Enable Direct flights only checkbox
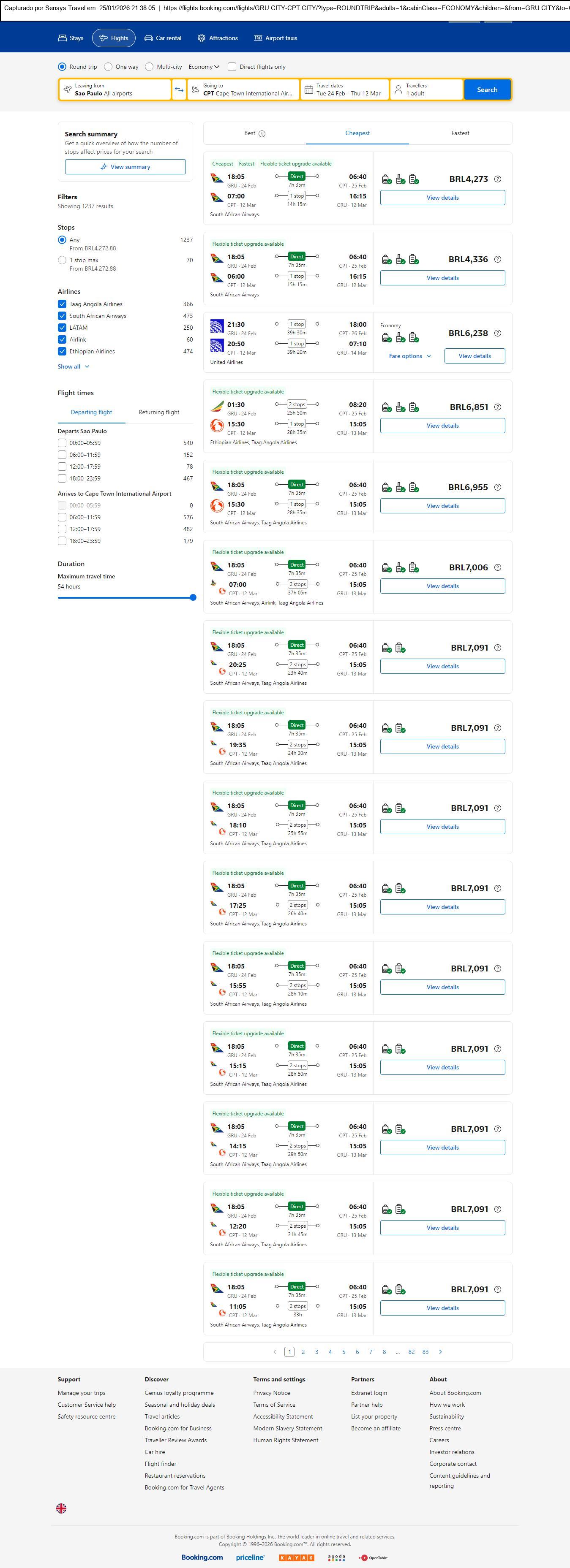 coord(232,67)
